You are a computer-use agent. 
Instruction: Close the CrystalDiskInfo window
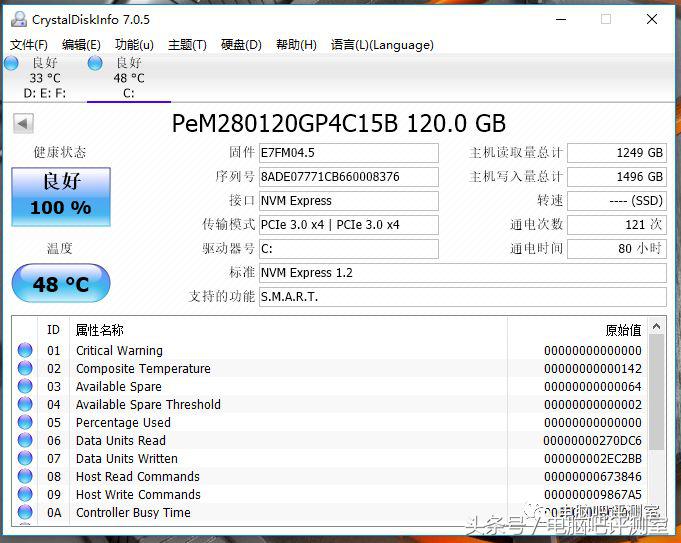(x=652, y=20)
